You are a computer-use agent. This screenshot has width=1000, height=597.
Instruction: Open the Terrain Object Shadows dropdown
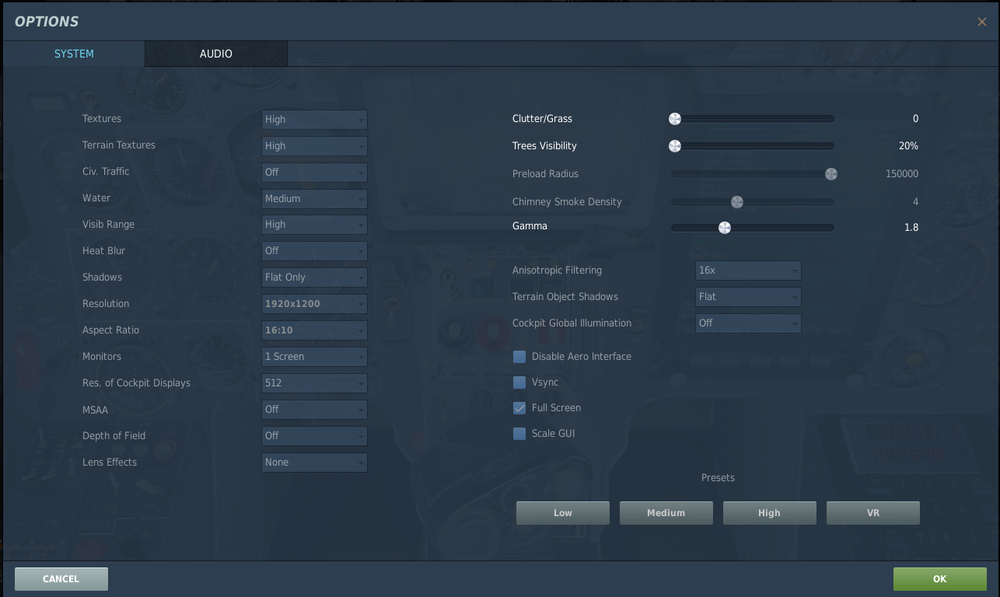(x=747, y=296)
